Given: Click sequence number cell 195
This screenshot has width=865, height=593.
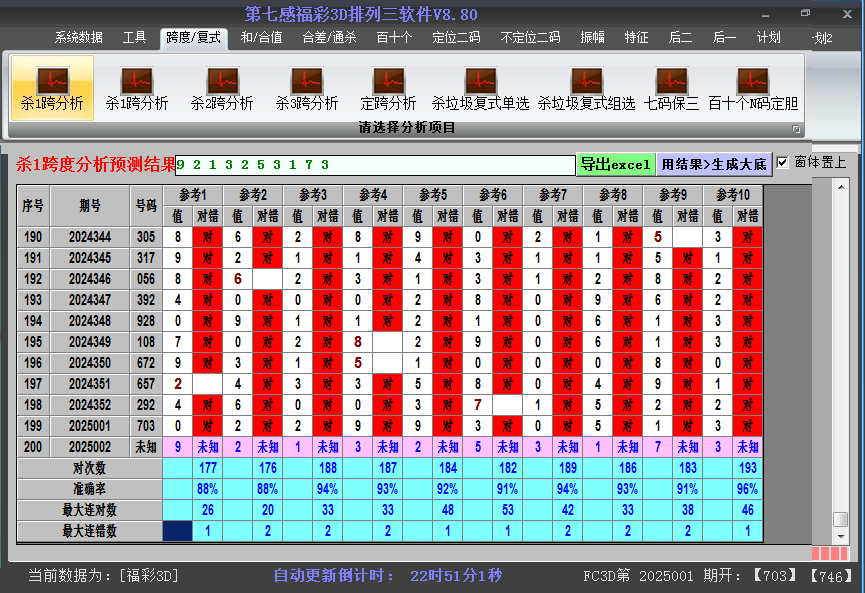Looking at the screenshot, I should coord(33,342).
